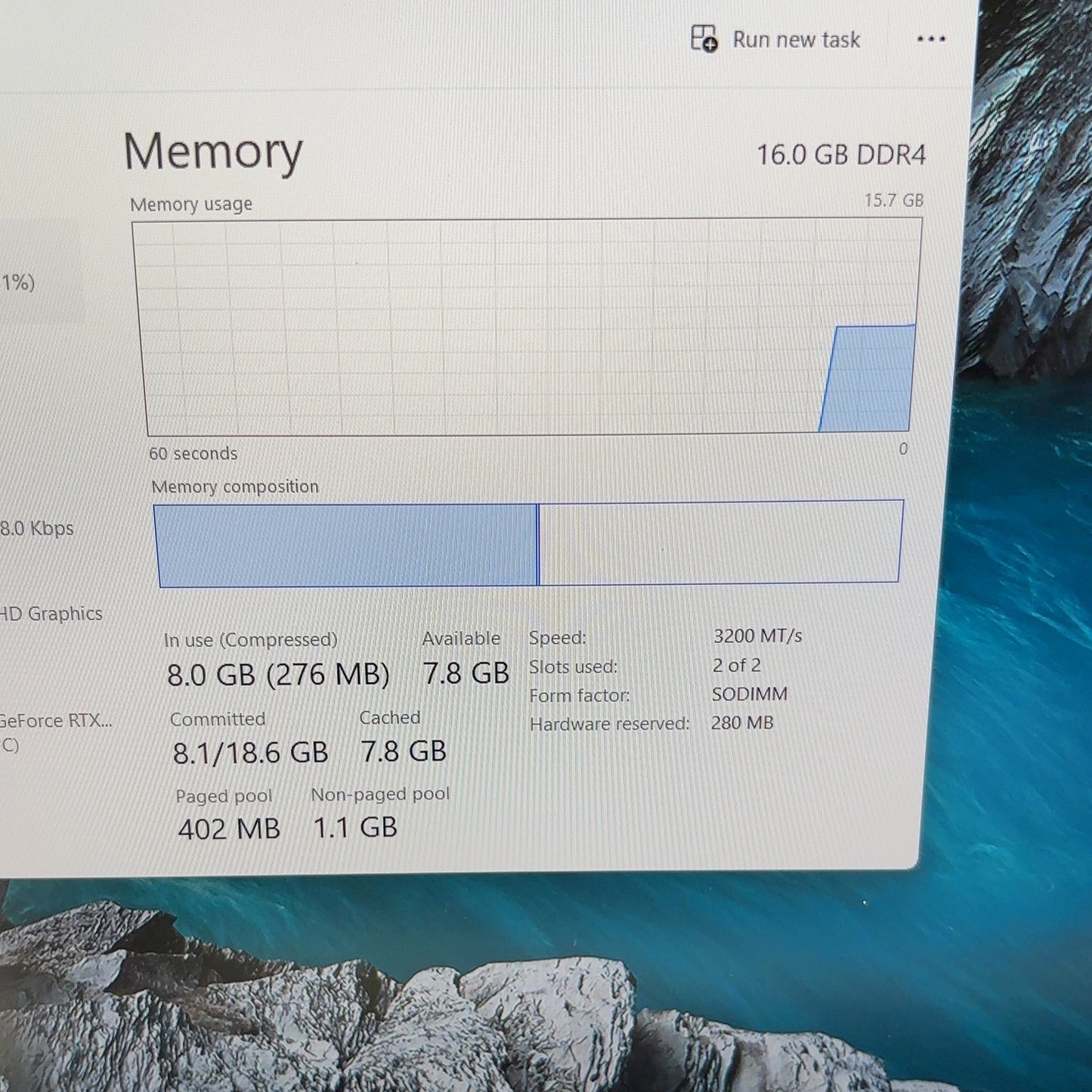Open Run new task dialog
The height and width of the screenshot is (1092, 1092).
pyautogui.click(x=776, y=39)
